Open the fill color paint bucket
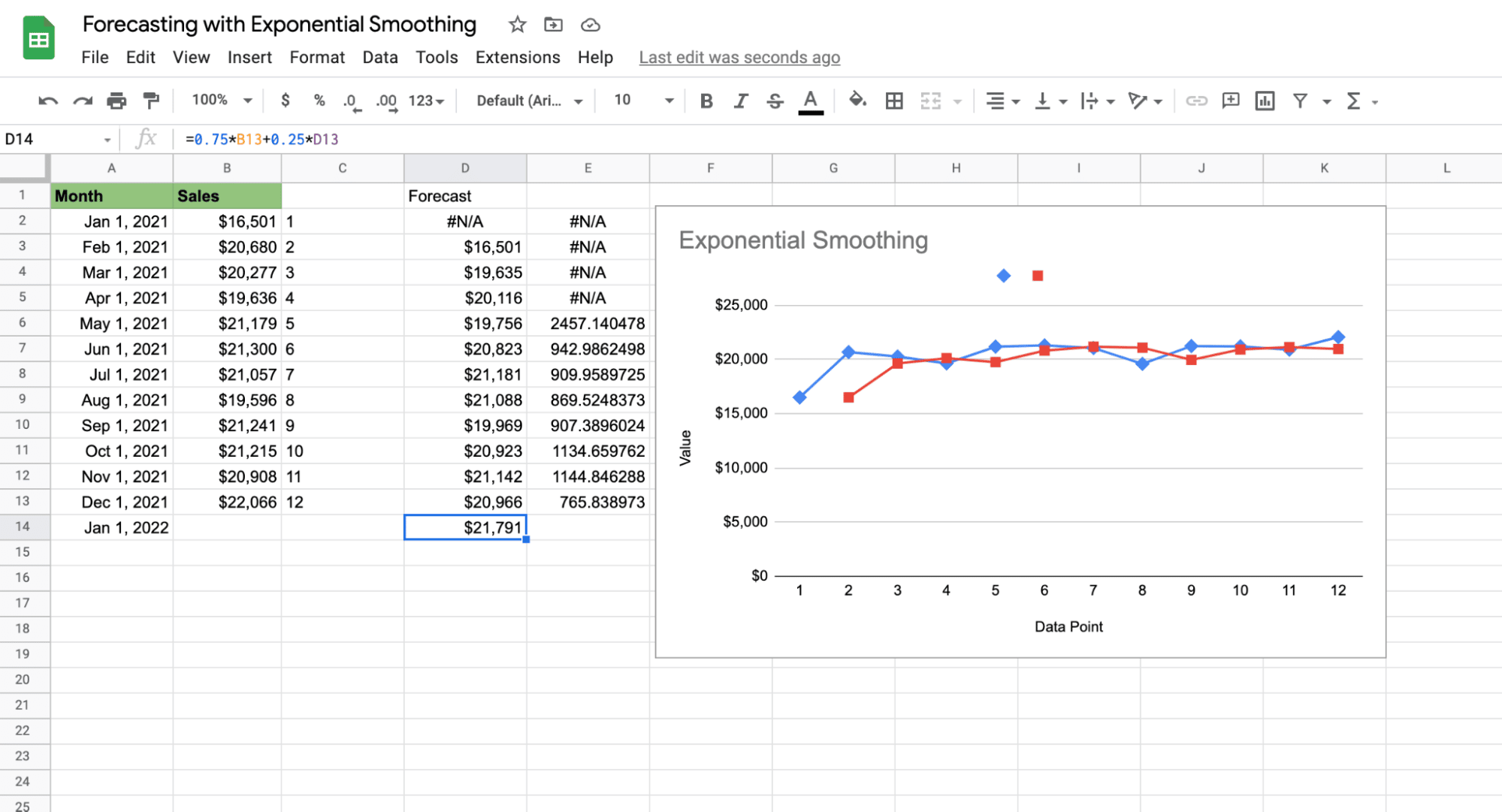1502x812 pixels. (x=857, y=101)
